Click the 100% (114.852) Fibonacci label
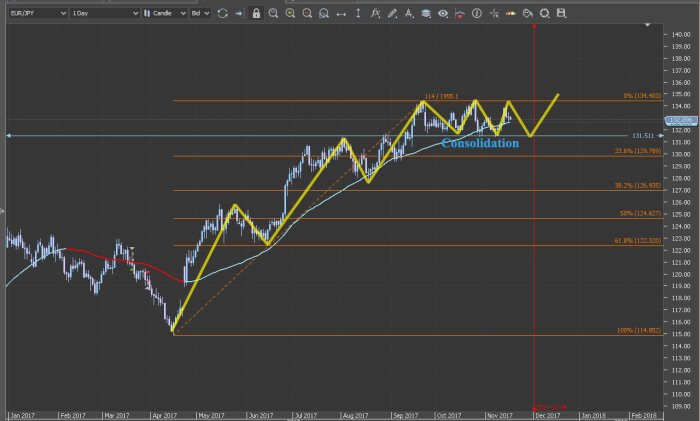This screenshot has width=700, height=421. click(639, 330)
